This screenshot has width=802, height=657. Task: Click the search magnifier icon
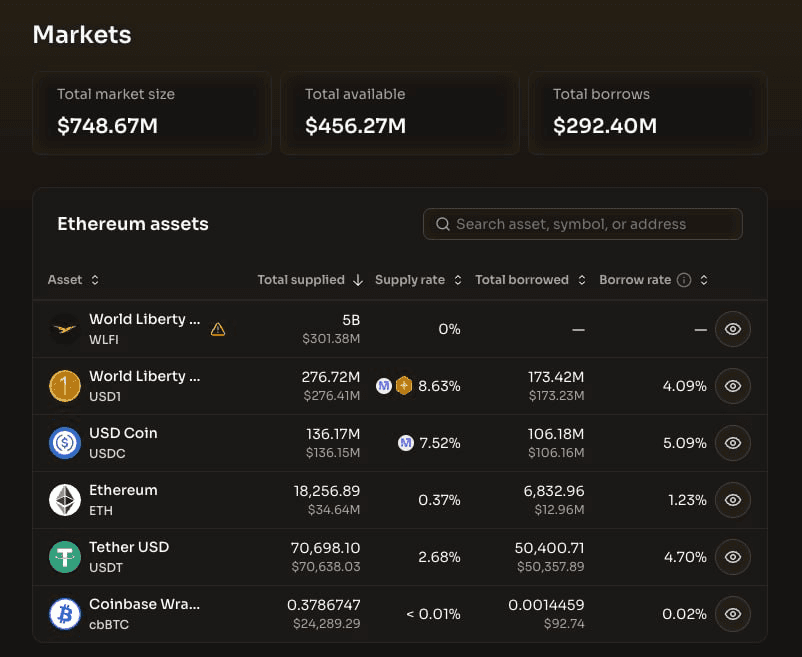[x=443, y=224]
